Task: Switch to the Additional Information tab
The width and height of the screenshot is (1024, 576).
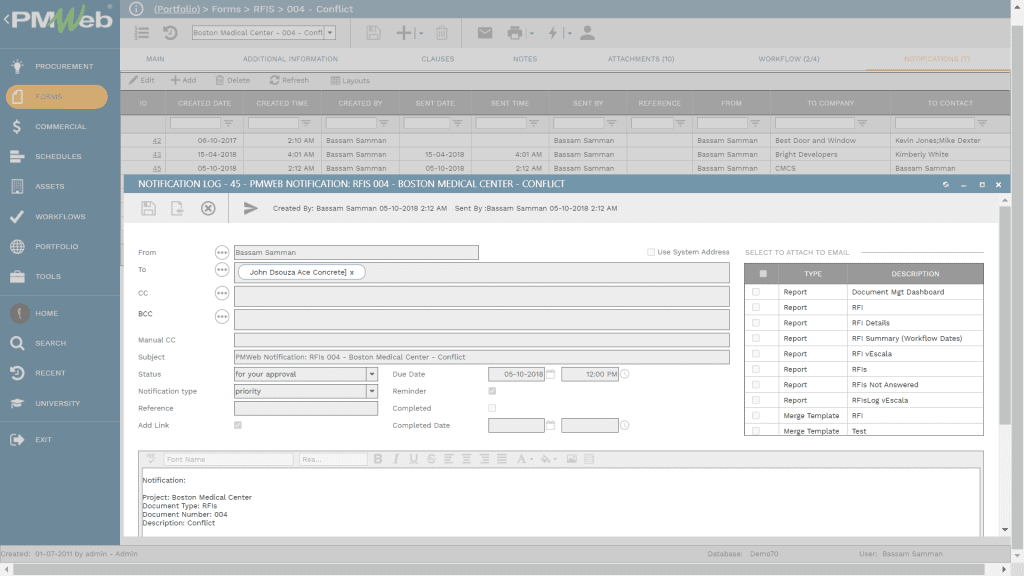Action: point(290,59)
